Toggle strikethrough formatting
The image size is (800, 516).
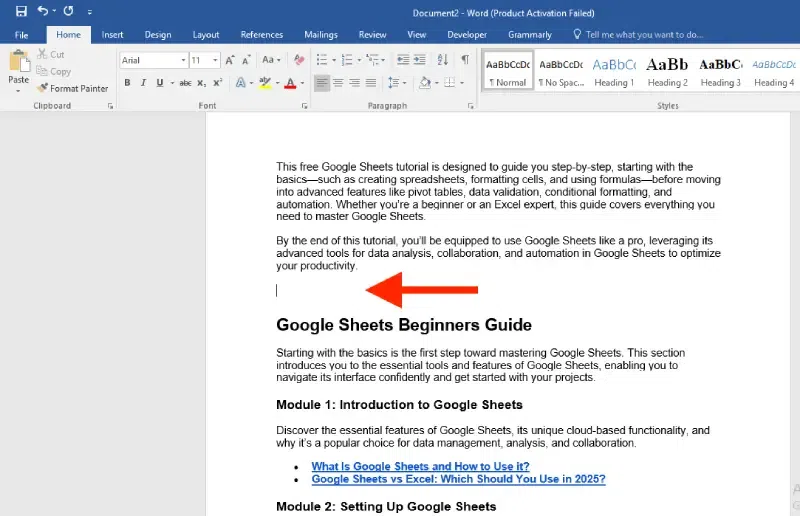[185, 83]
